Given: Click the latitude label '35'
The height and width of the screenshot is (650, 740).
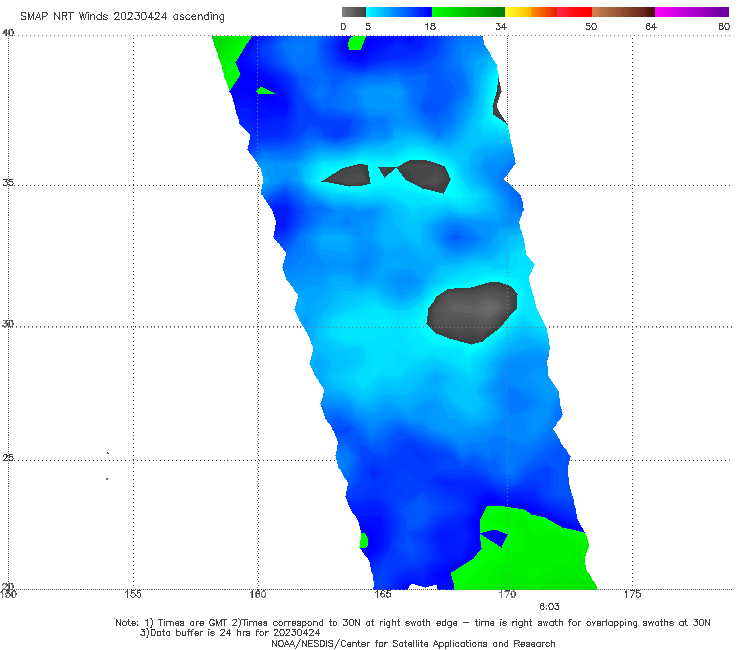Looking at the screenshot, I should [x=8, y=182].
